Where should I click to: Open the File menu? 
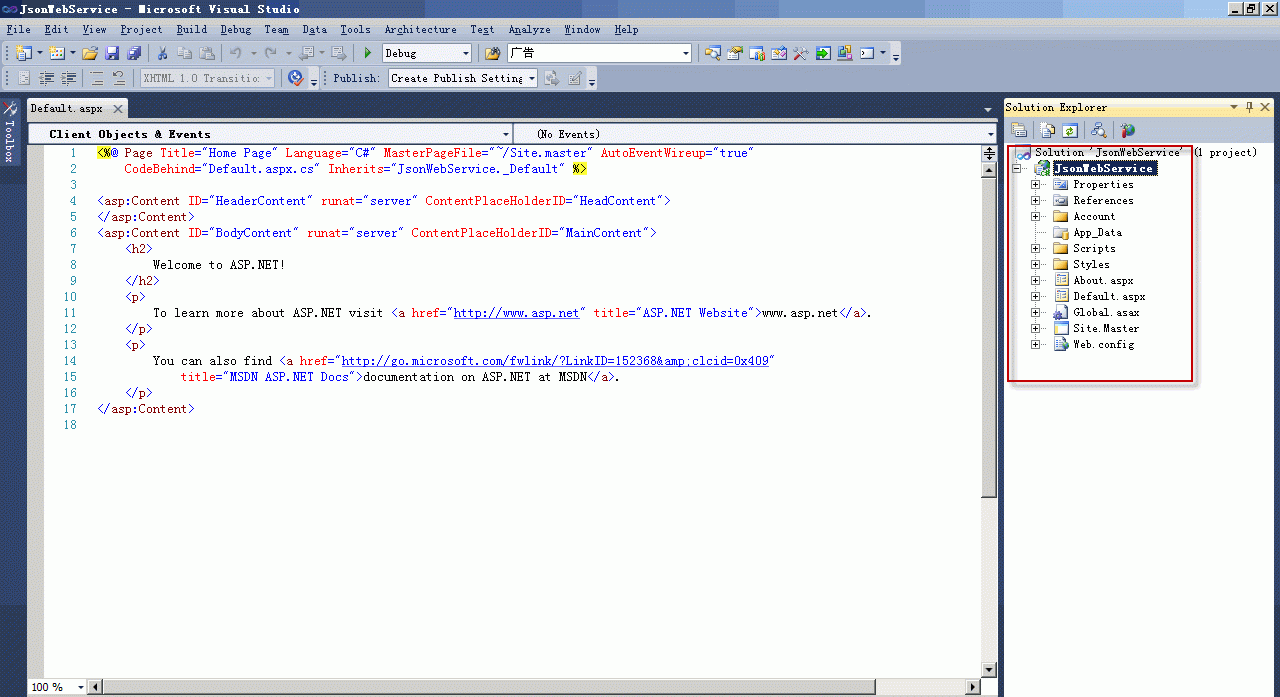18,29
